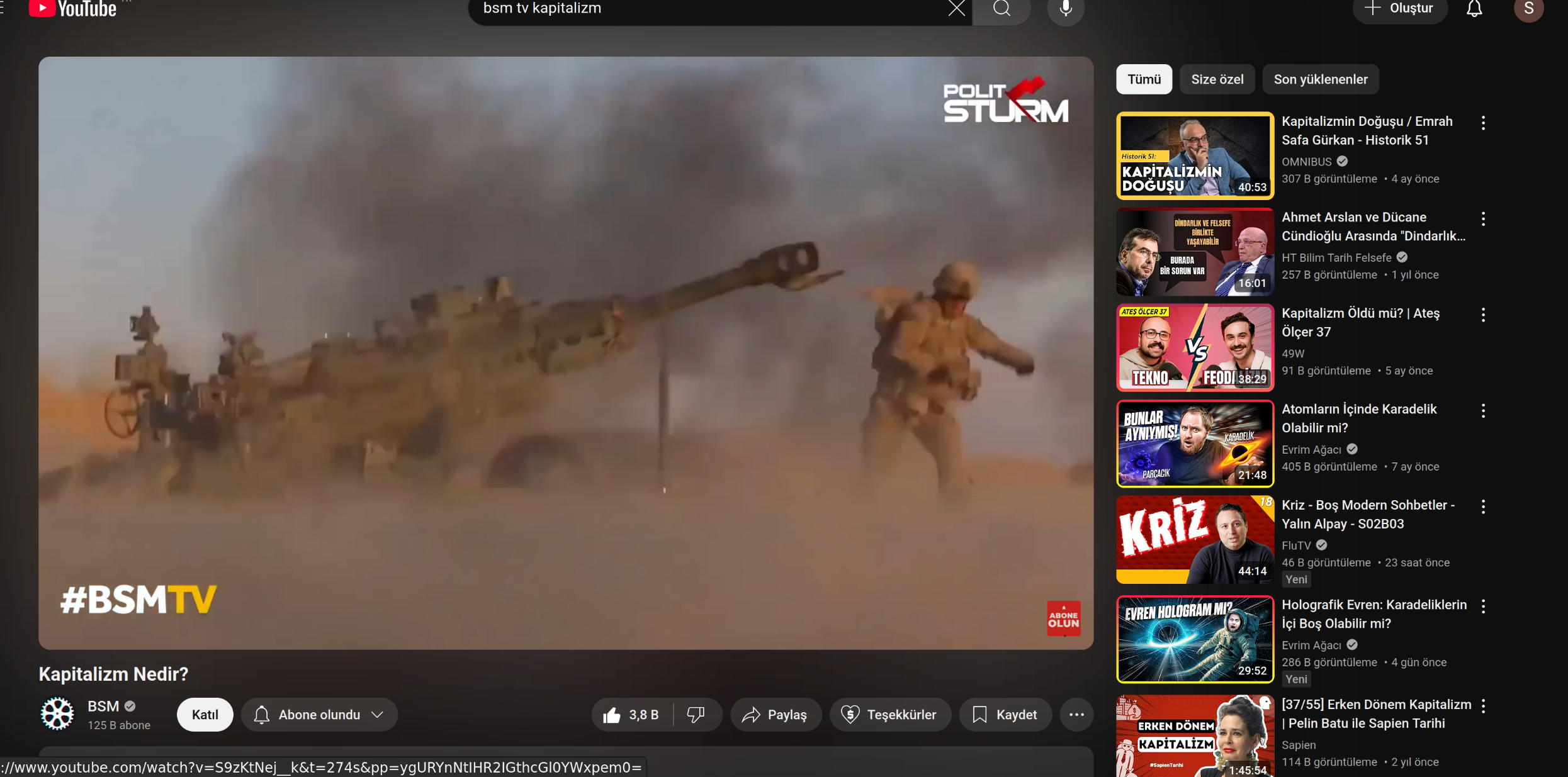This screenshot has height=777, width=1568.
Task: Open HT Bilim Tarih Felsefe channel name
Action: pos(1336,258)
